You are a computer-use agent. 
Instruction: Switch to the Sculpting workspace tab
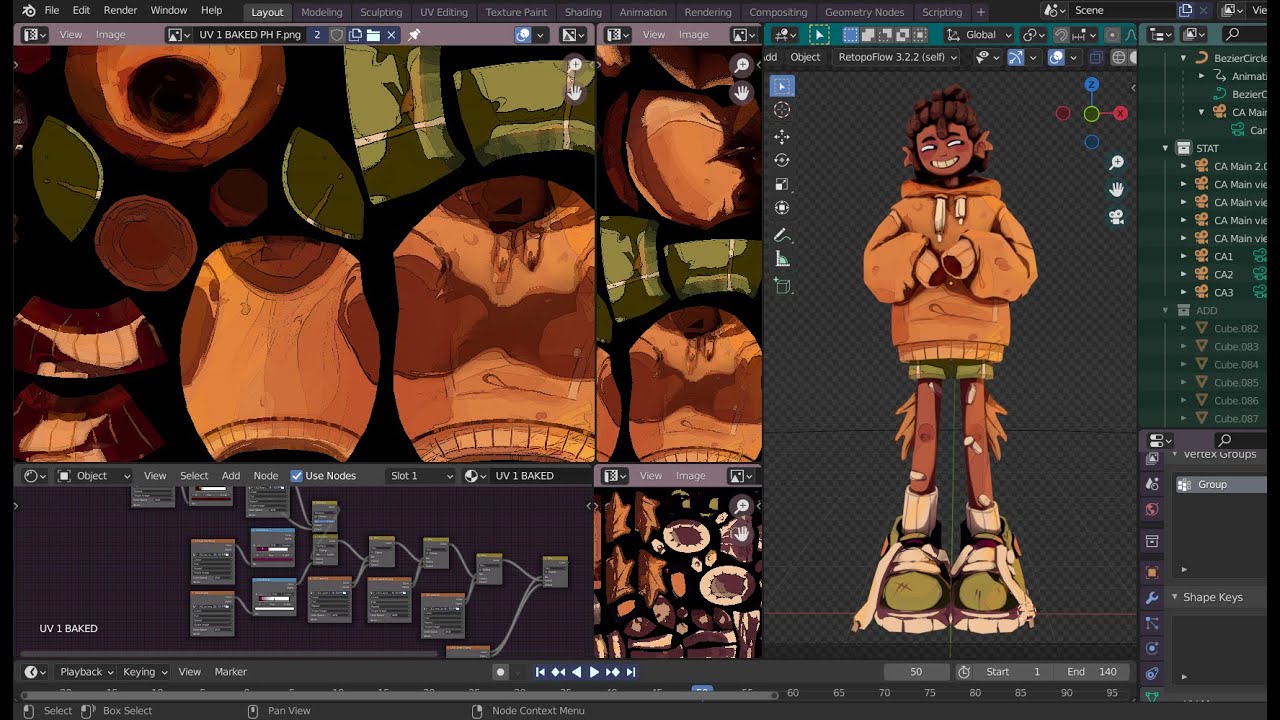coord(381,12)
